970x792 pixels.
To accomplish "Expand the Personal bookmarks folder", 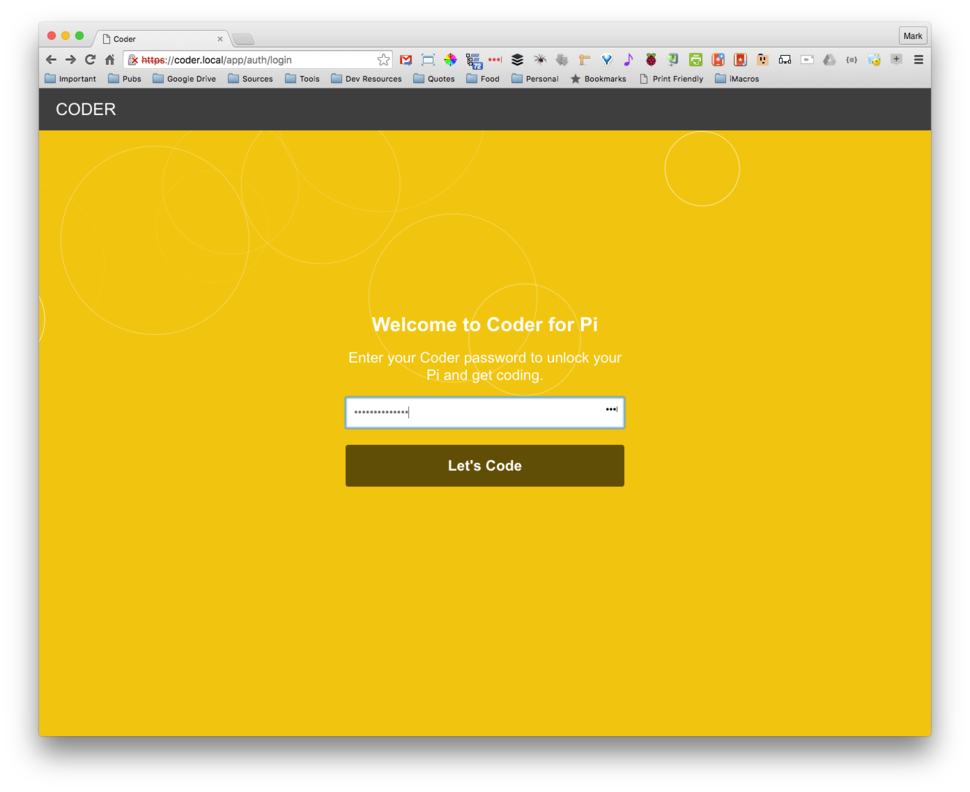I will pos(535,79).
